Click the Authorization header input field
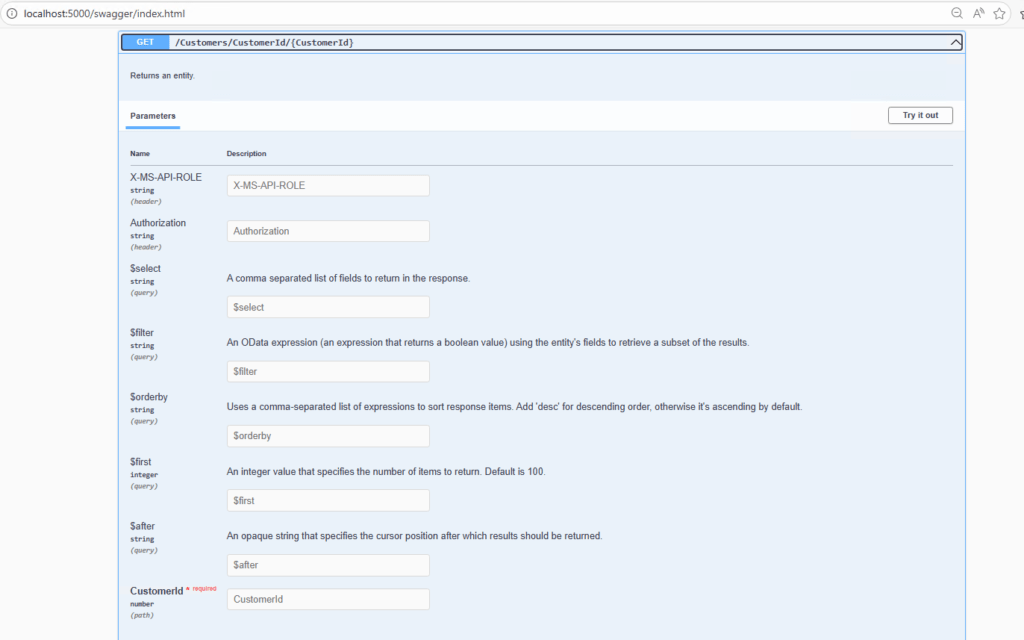 tap(328, 231)
